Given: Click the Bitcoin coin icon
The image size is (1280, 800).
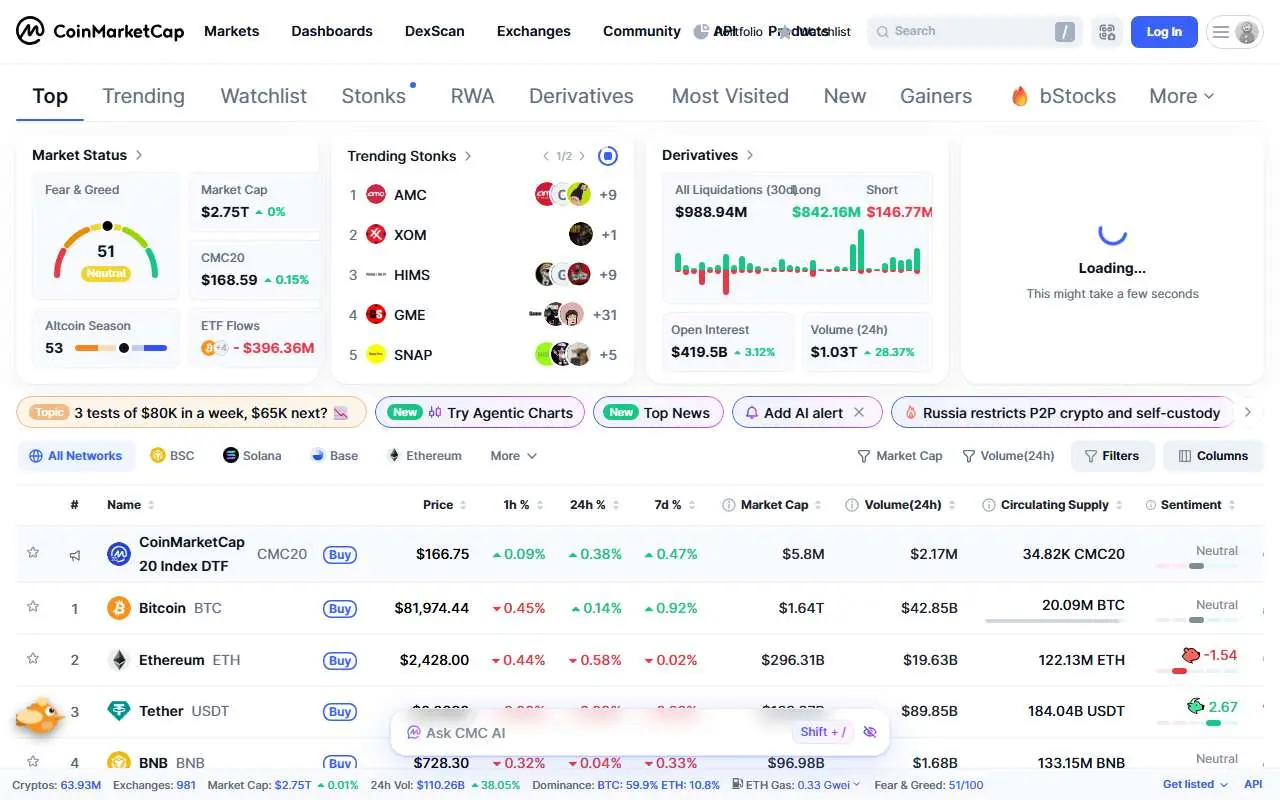Looking at the screenshot, I should coord(119,608).
